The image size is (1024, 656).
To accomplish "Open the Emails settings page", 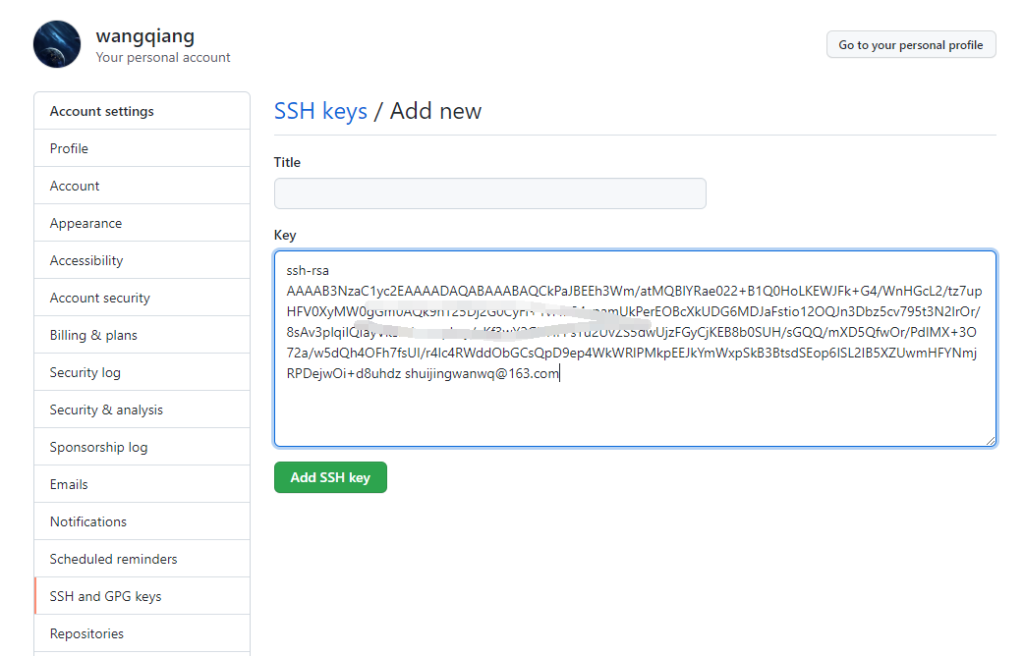I will [67, 484].
